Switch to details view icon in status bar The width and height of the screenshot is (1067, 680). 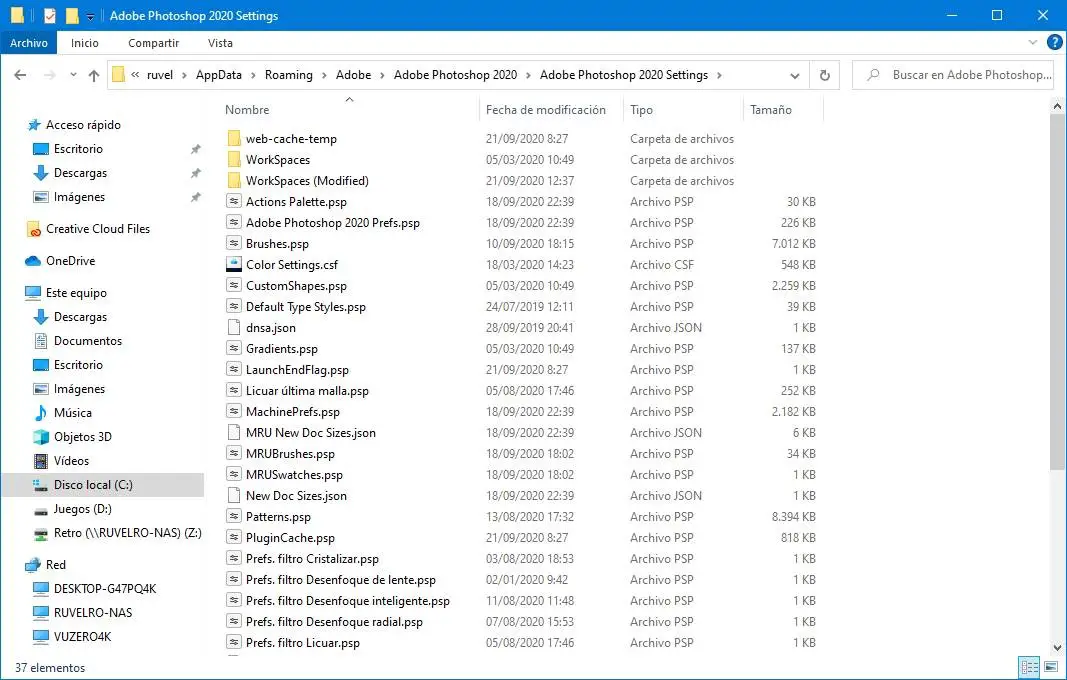click(1029, 667)
